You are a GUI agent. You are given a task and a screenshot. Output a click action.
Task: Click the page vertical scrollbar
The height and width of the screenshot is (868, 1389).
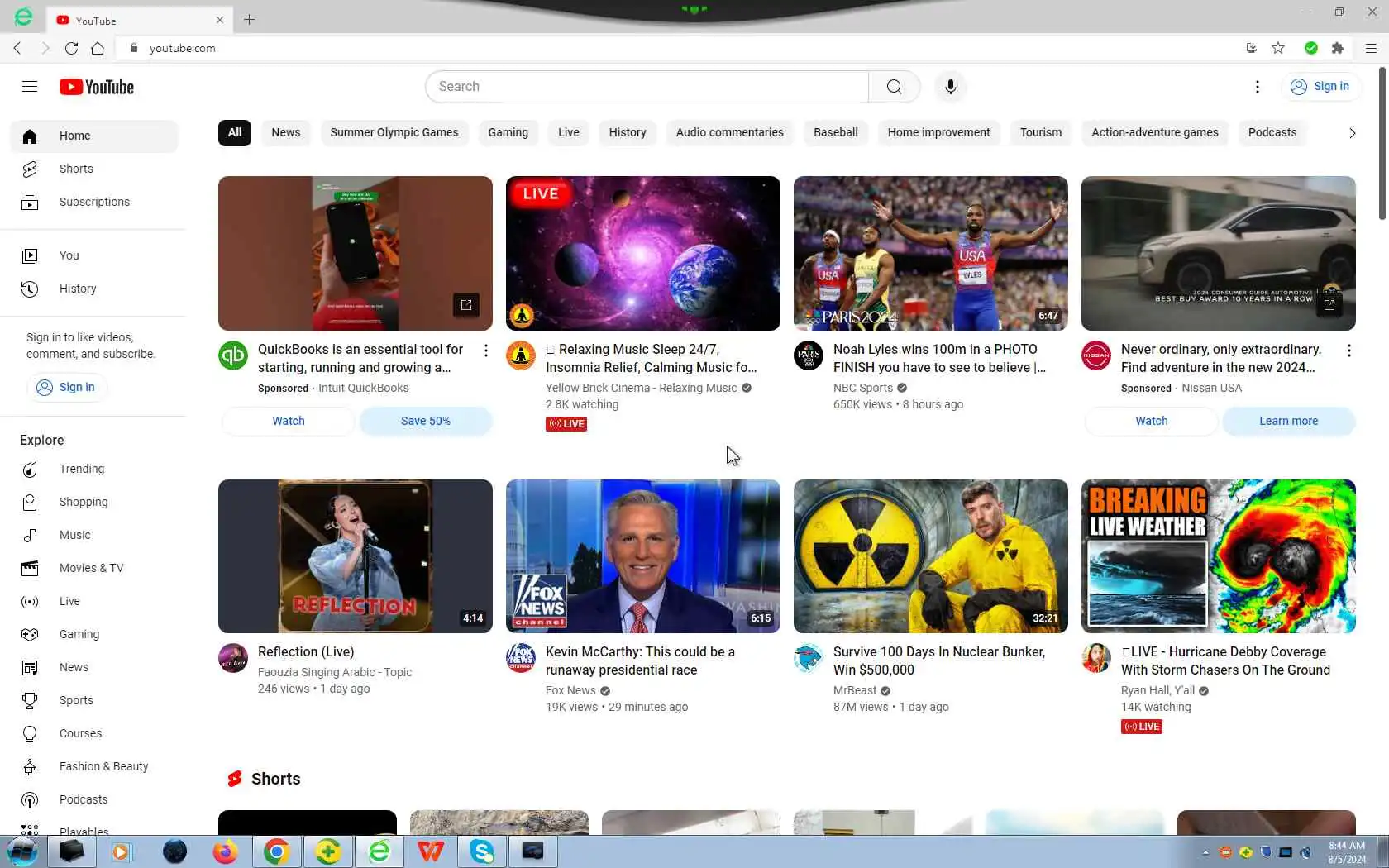point(1382,145)
